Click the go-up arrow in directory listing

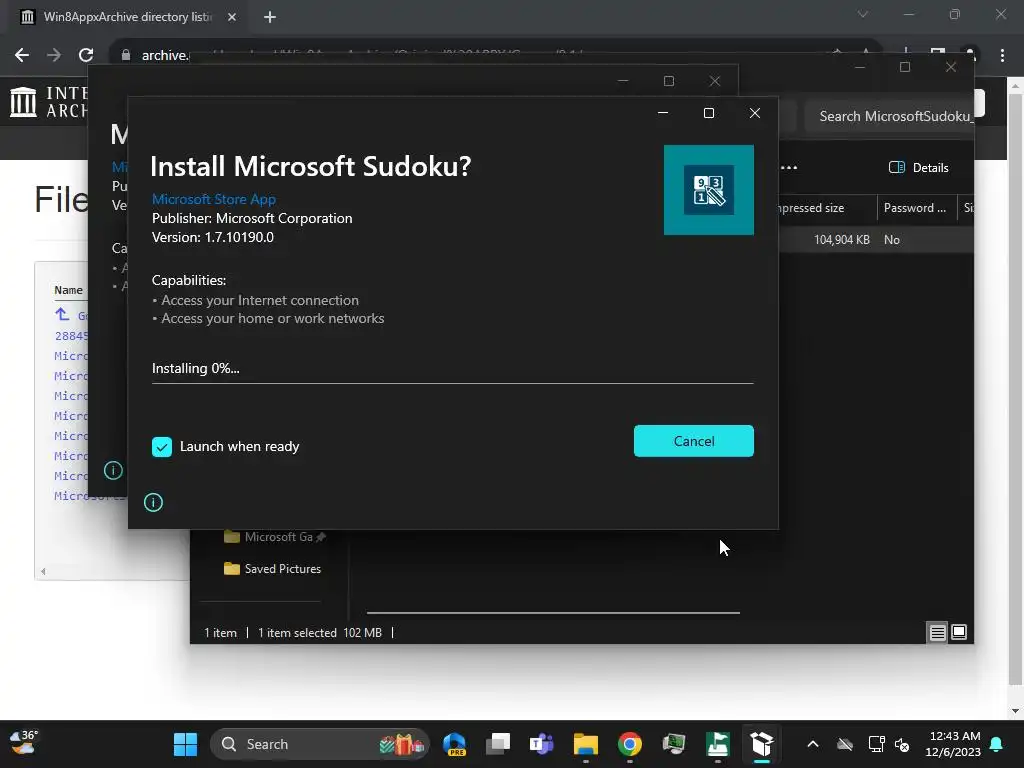(62, 315)
